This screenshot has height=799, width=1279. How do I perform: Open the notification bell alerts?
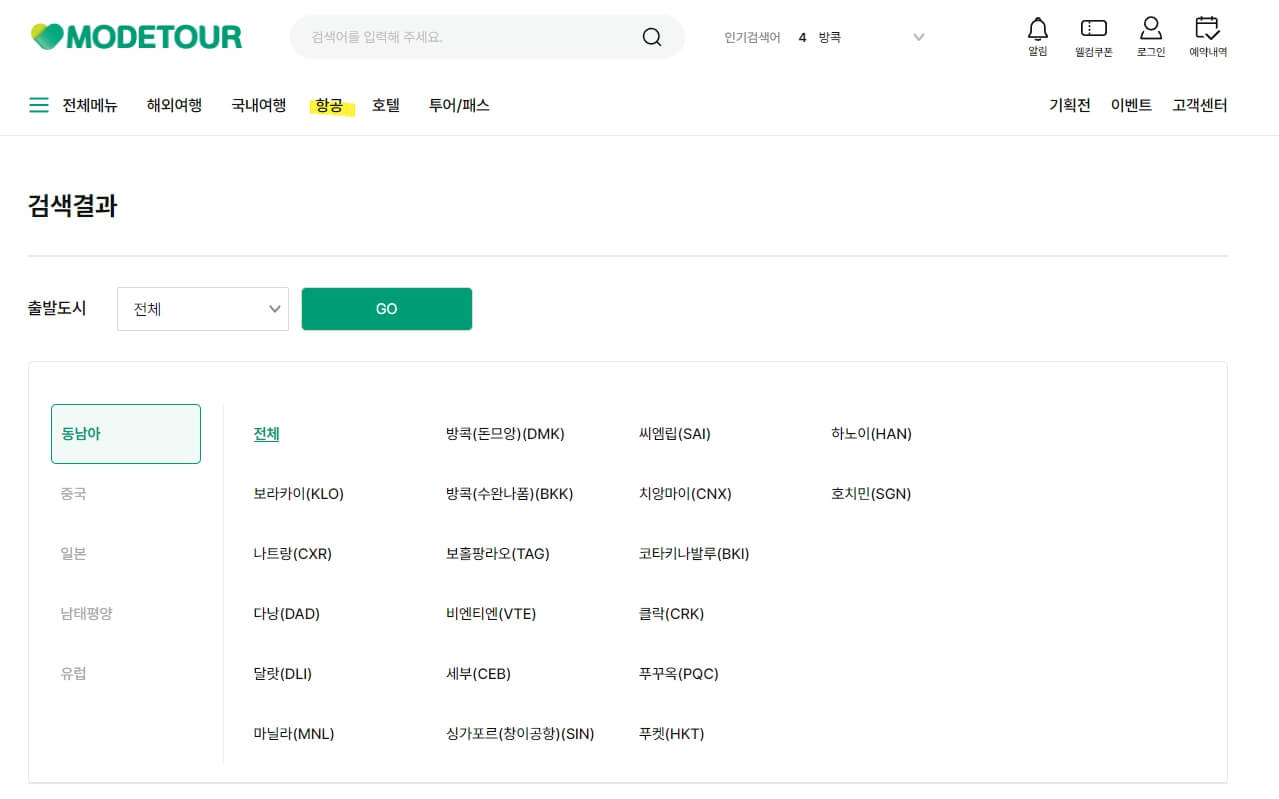pos(1037,30)
